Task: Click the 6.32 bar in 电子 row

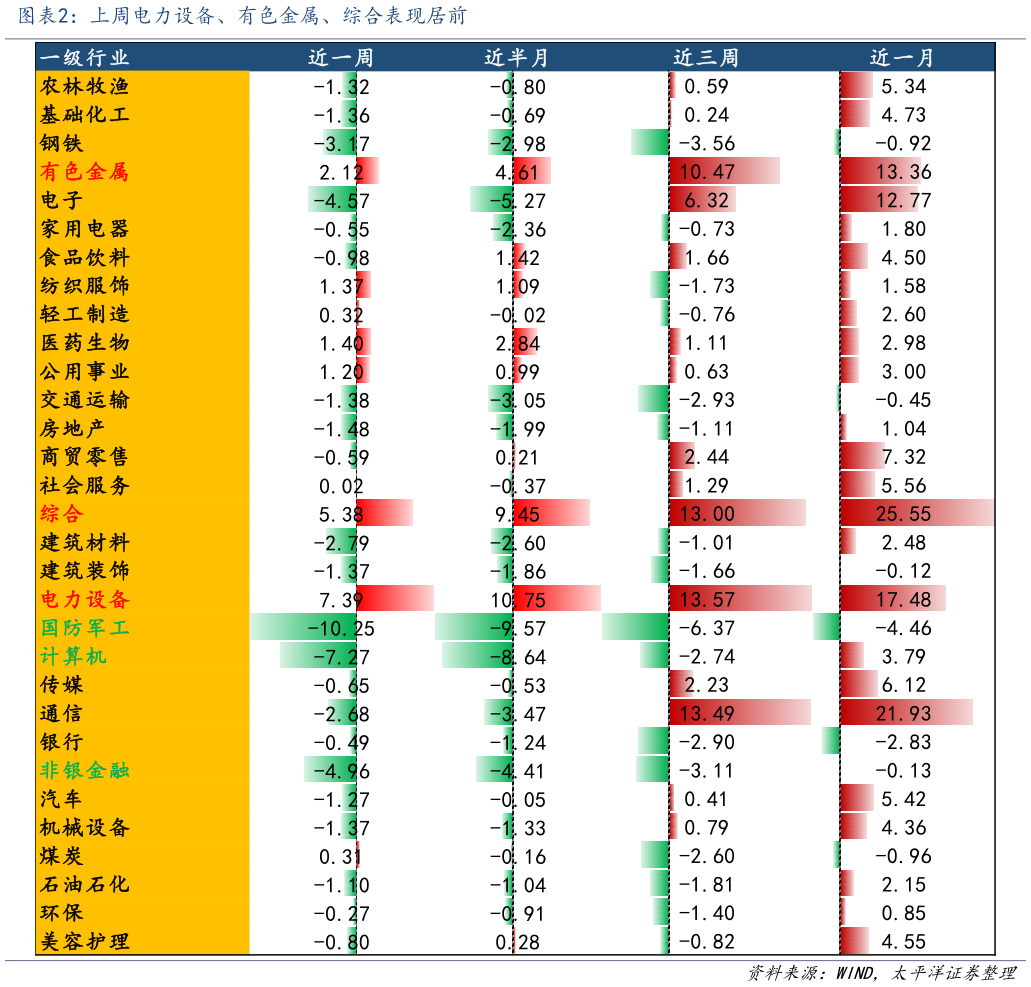Action: tap(703, 200)
